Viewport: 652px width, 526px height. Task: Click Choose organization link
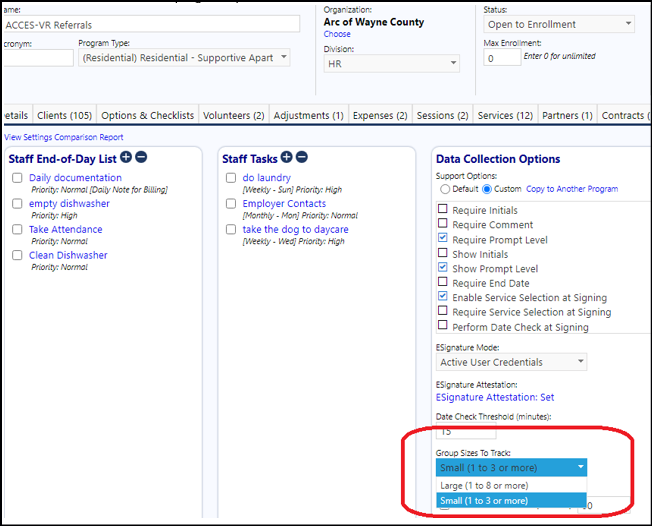[x=337, y=34]
